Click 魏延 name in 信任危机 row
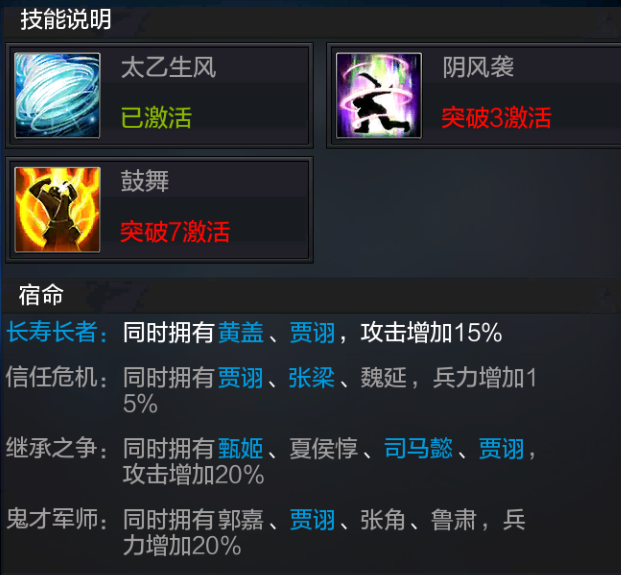 [383, 377]
